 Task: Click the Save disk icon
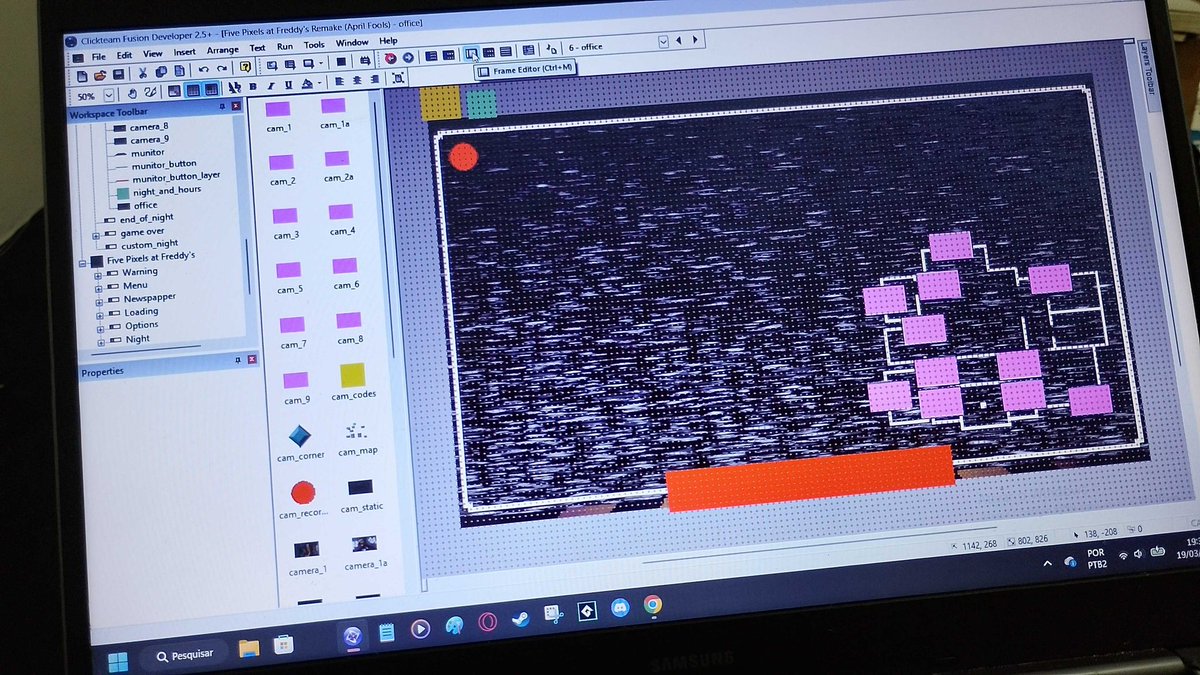(x=118, y=75)
